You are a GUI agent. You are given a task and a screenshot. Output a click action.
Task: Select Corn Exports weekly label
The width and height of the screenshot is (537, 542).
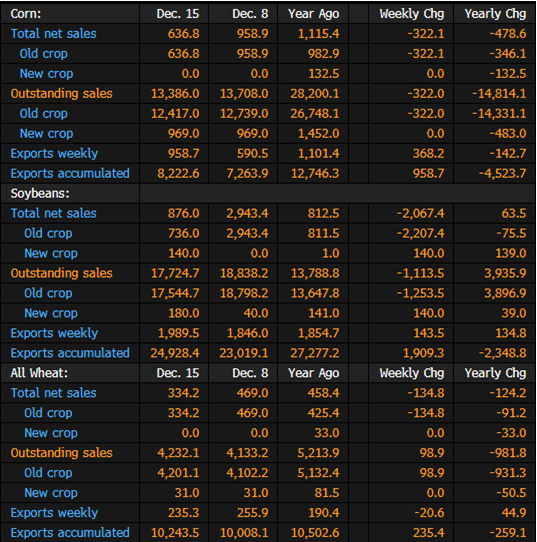(54, 153)
